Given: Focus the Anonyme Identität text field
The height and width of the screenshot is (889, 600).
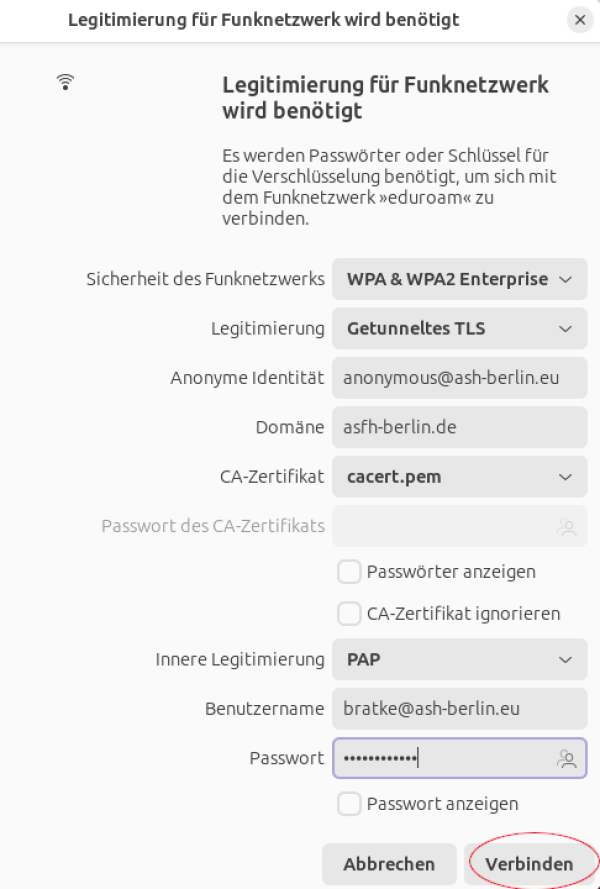Looking at the screenshot, I should click(x=459, y=378).
